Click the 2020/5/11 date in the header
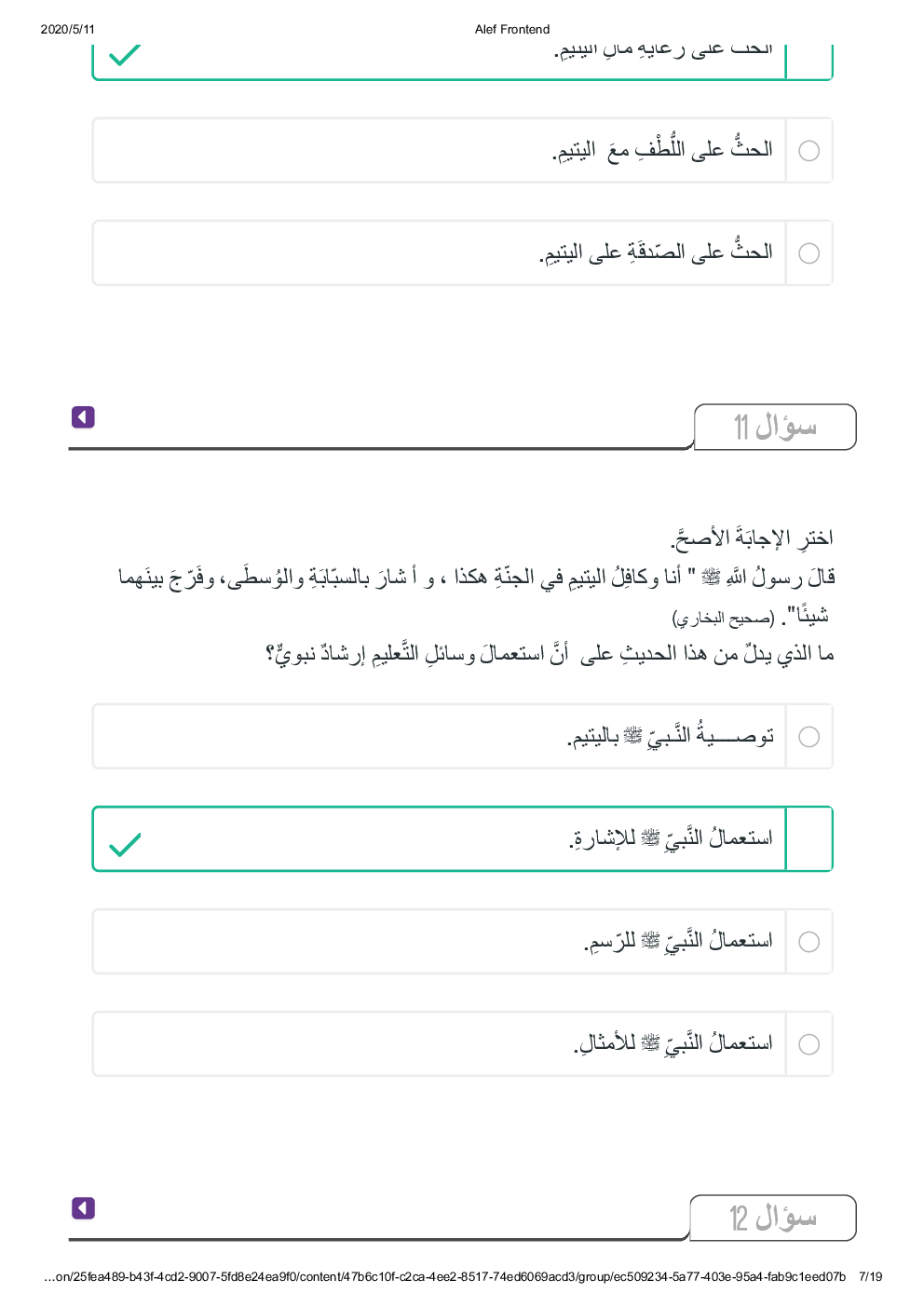Viewport: 924px width, 1307px height. [68, 30]
